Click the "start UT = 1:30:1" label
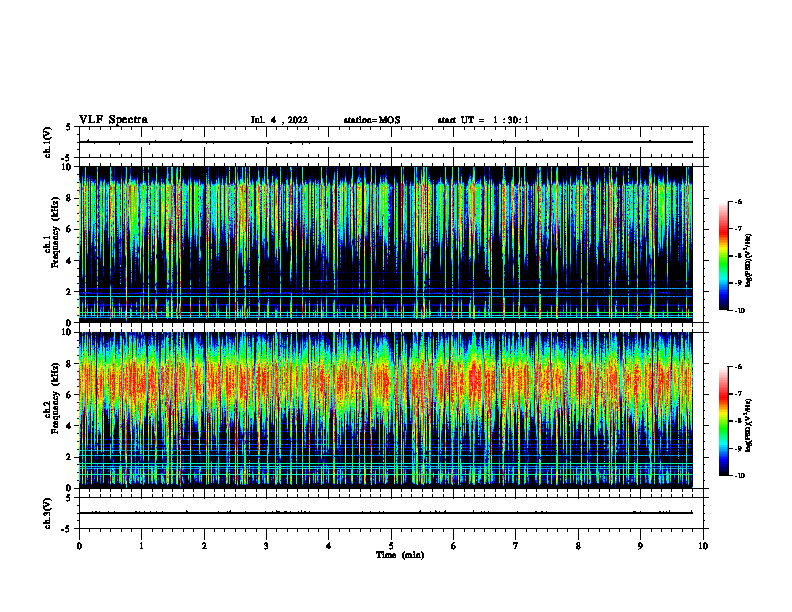The image size is (792, 612). click(x=483, y=120)
